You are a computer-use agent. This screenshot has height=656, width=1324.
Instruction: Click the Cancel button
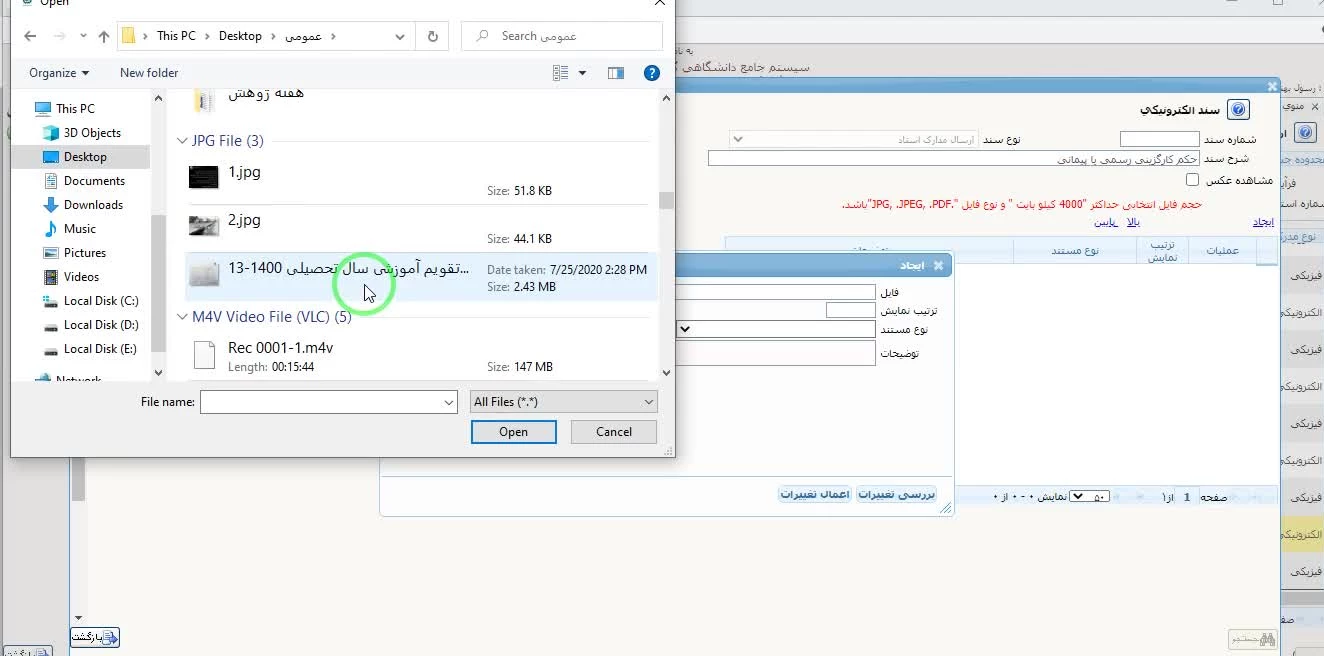tap(613, 432)
